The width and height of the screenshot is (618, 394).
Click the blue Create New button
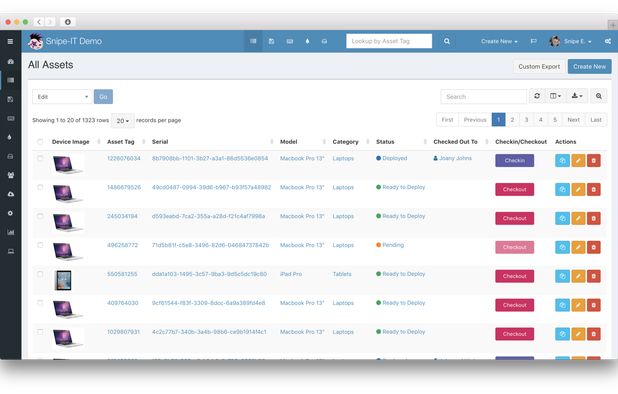click(590, 67)
